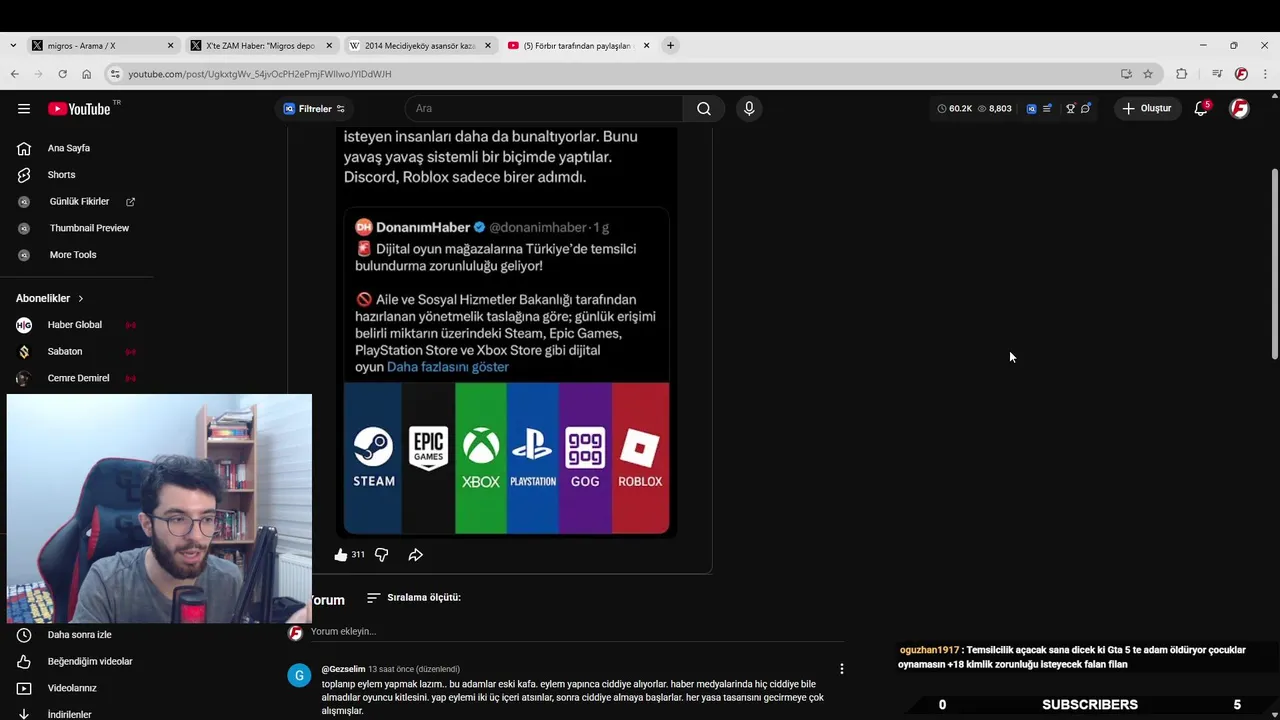Click the address bar URL
The image size is (1280, 720).
coord(260,74)
